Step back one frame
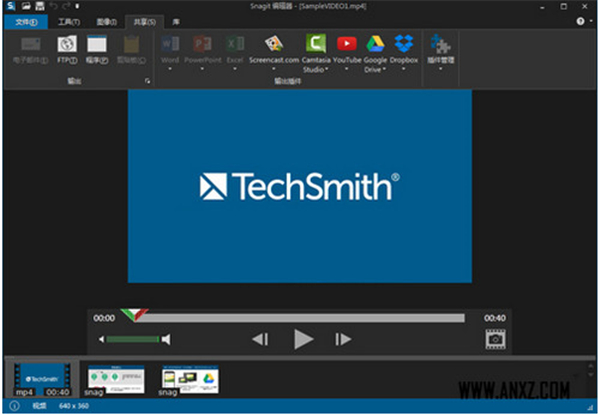 click(260, 339)
